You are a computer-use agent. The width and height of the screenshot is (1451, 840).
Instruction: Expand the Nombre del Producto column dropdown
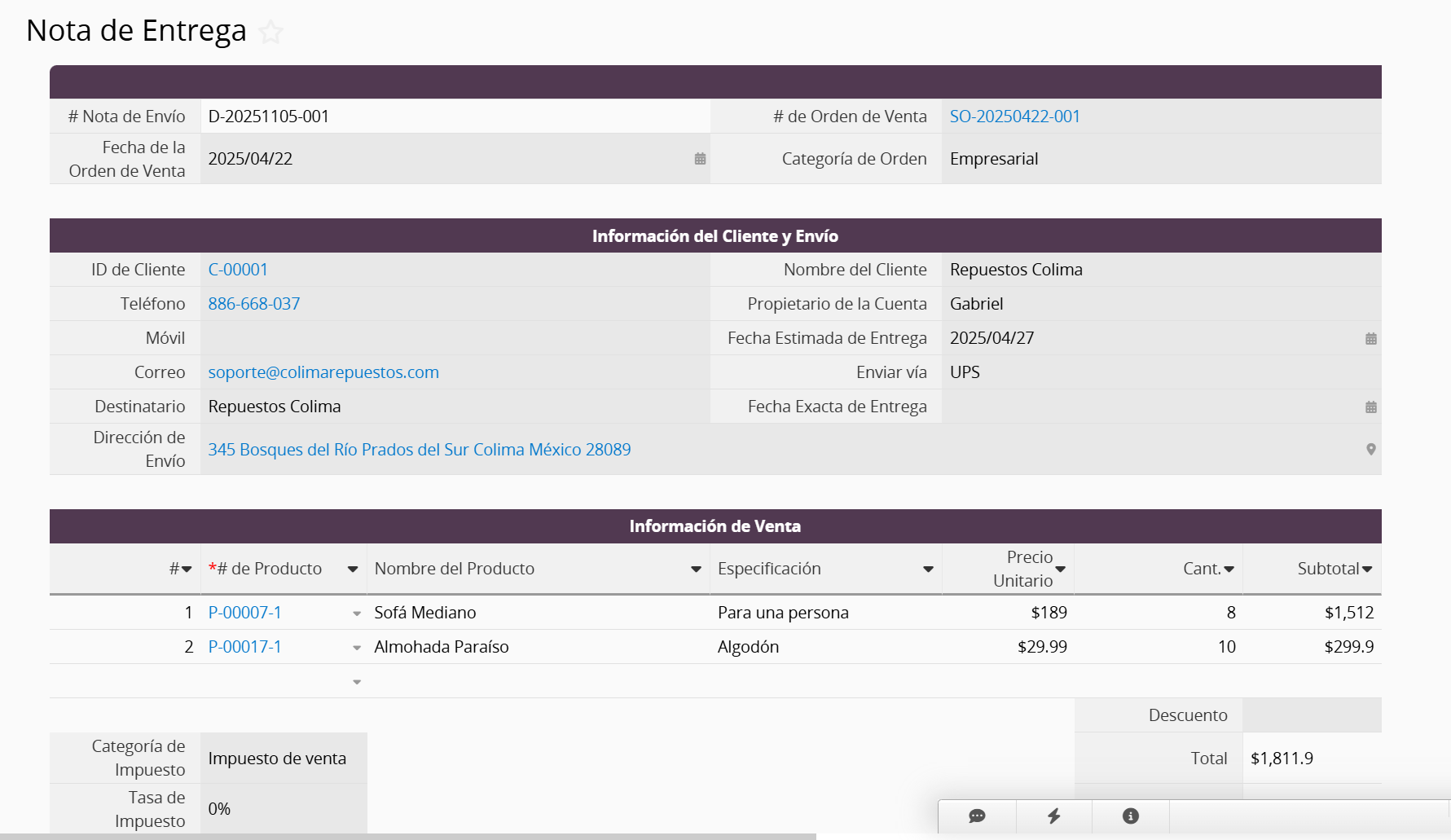(x=696, y=570)
